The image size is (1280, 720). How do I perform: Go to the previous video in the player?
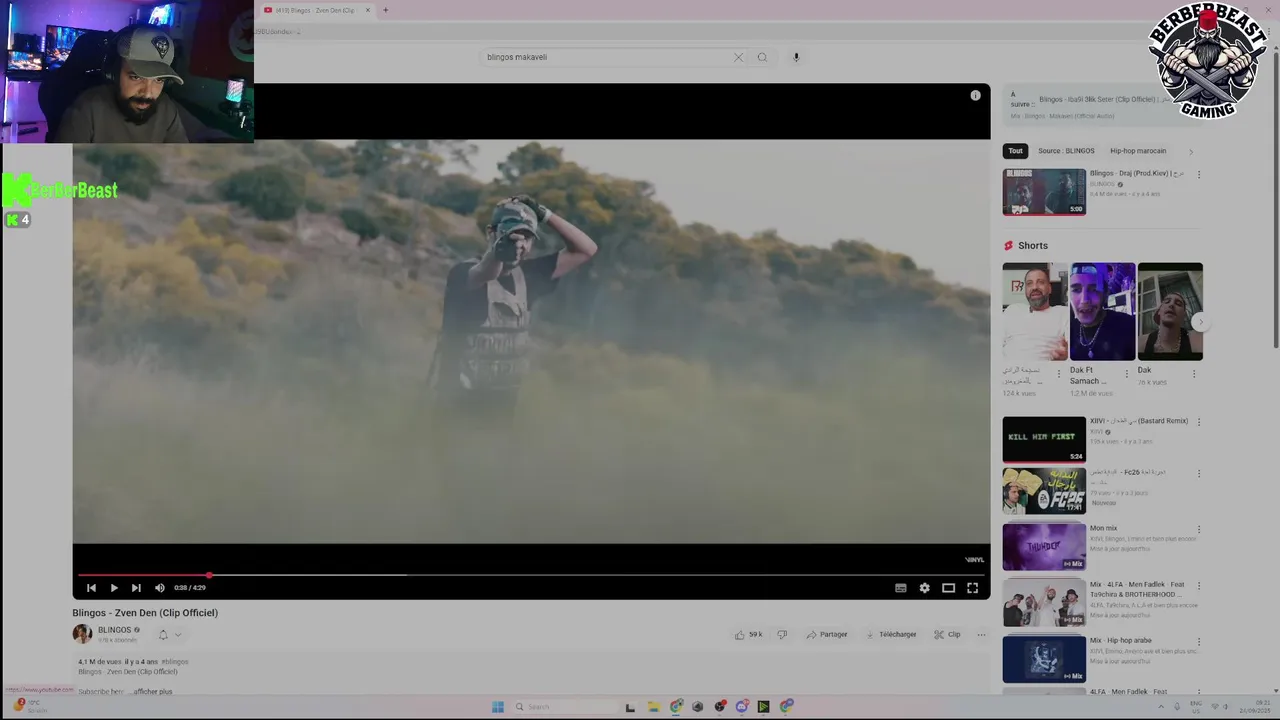point(91,588)
